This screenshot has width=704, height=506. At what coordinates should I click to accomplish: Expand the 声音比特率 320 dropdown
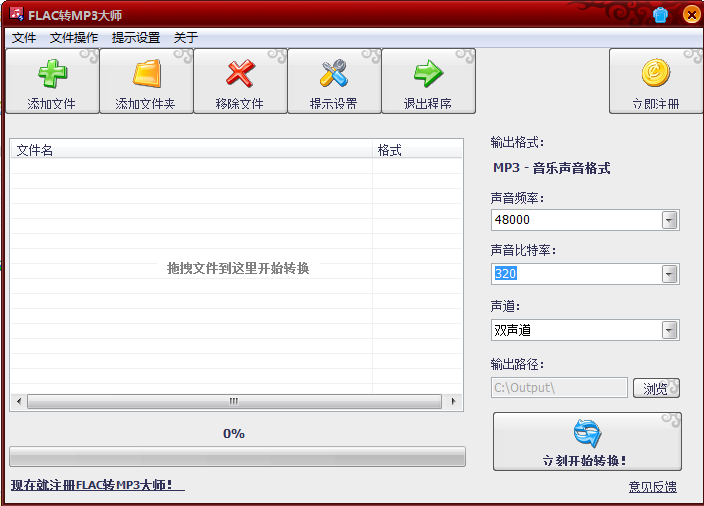click(x=669, y=274)
